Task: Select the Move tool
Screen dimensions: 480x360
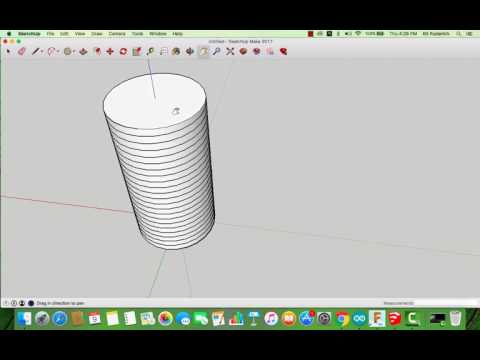Action: (110, 51)
